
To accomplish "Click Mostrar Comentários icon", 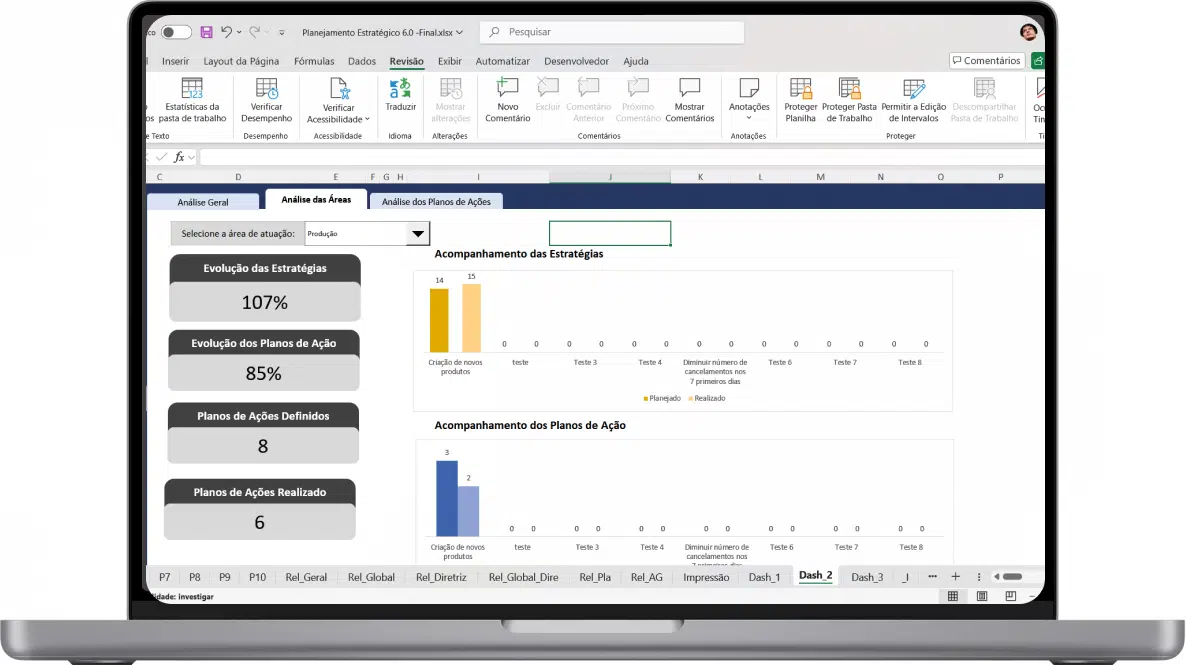I will tap(689, 100).
